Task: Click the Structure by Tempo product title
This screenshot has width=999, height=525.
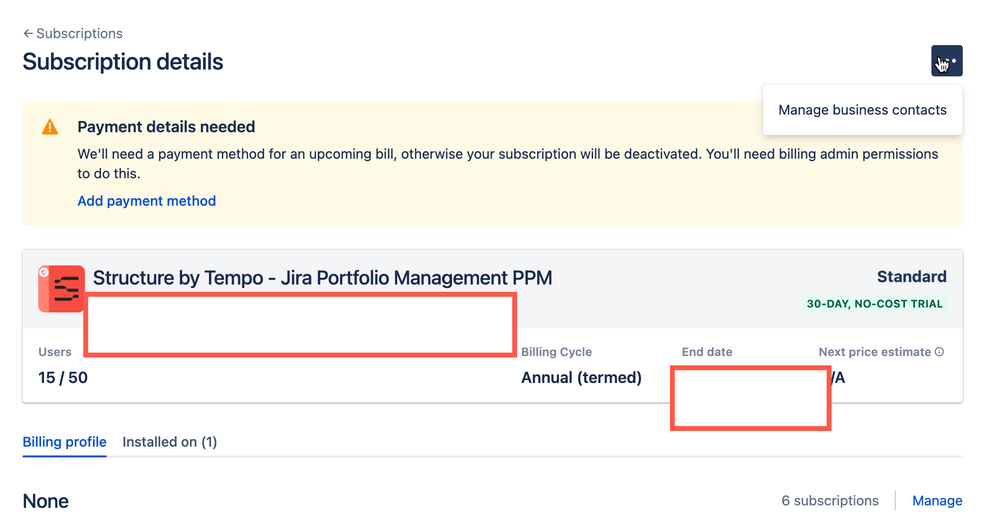Action: [322, 278]
